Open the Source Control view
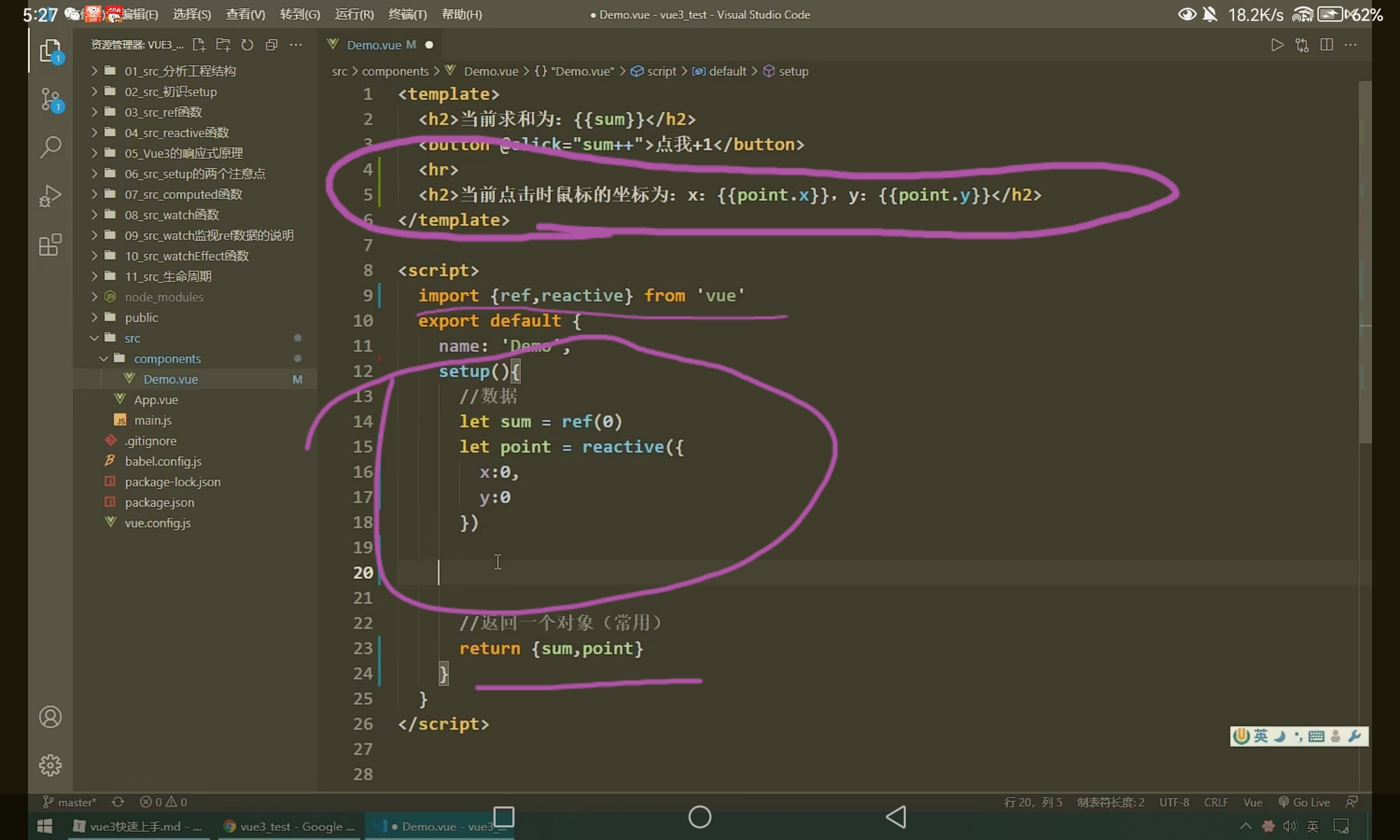The width and height of the screenshot is (1400, 840). coord(50,99)
